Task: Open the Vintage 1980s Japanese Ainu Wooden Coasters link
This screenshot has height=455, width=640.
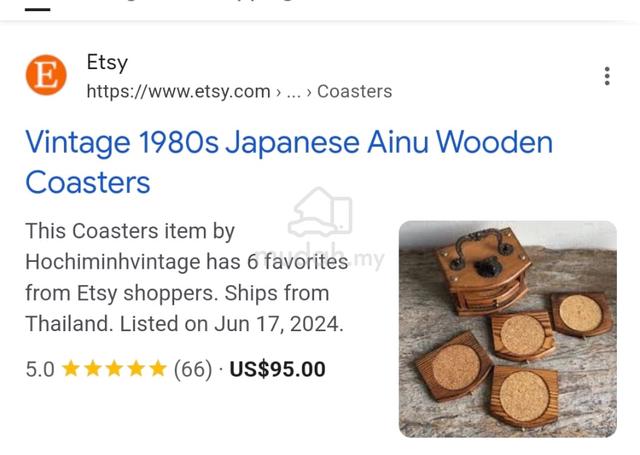Action: pos(289,162)
